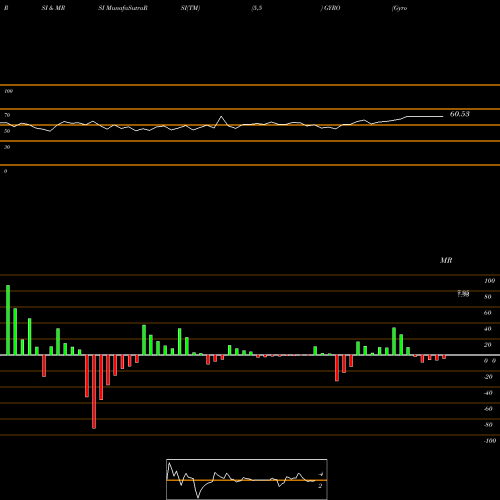Click the 60 label on MR axis
The width and height of the screenshot is (500, 500).
(488, 313)
